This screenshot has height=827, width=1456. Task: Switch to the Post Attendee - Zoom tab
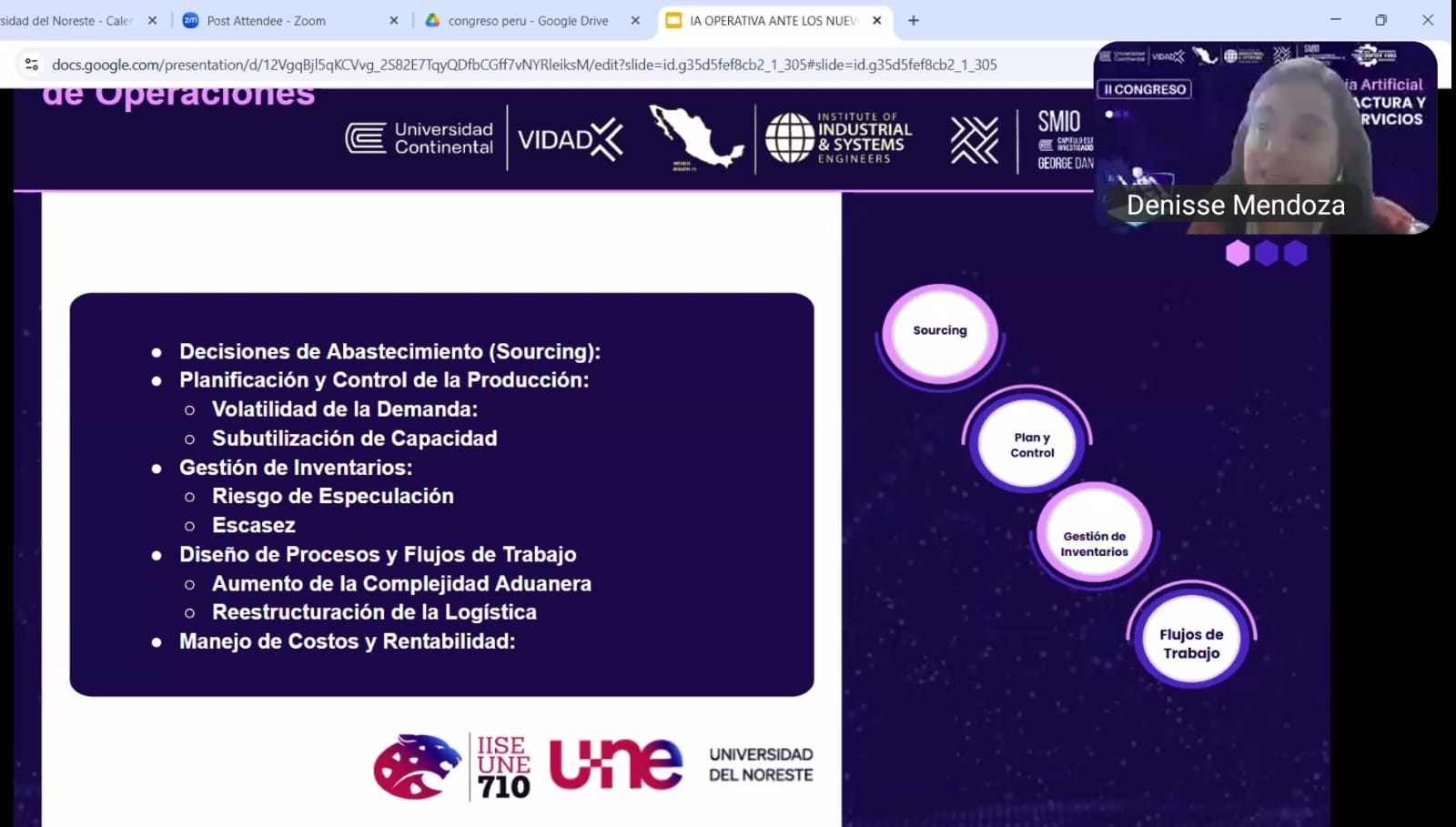(266, 20)
